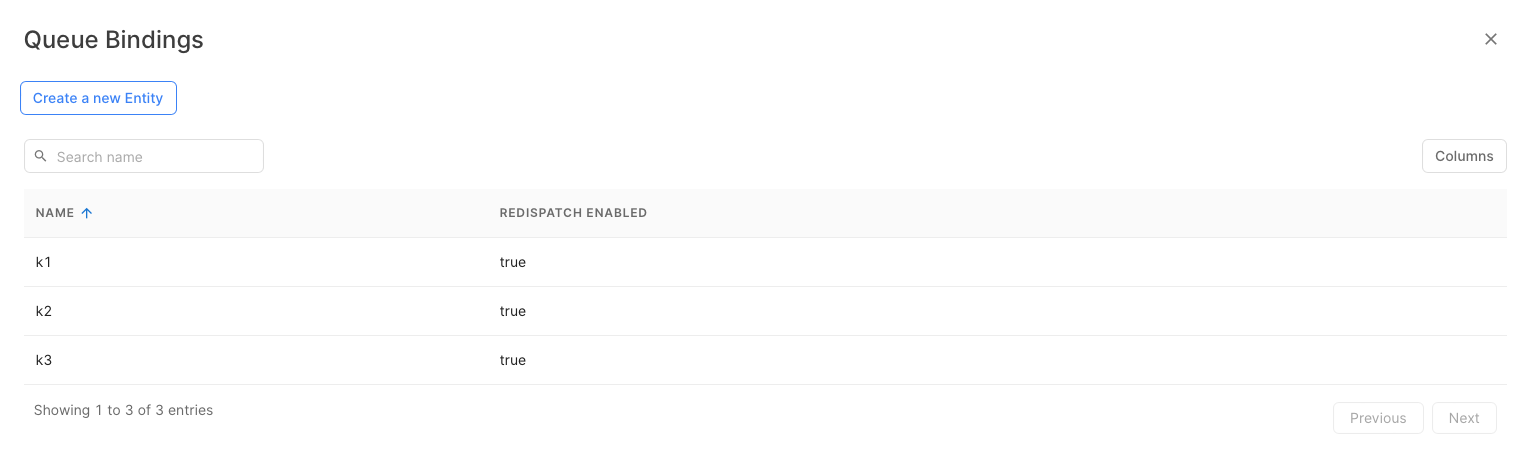
Task: Click the Queue Bindings dialog title
Action: tap(113, 40)
